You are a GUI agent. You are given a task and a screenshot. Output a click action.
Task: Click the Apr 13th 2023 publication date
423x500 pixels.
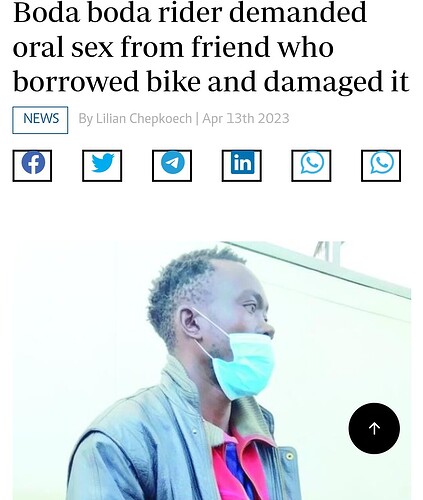(x=246, y=119)
